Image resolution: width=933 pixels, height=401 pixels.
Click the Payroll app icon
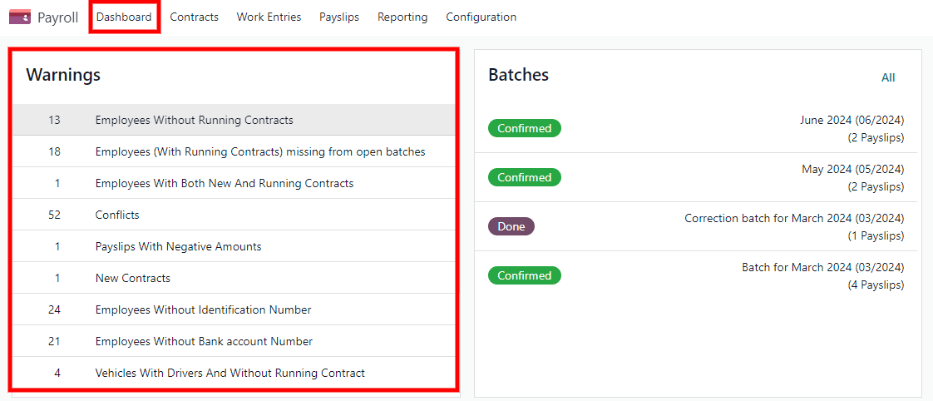[x=19, y=17]
